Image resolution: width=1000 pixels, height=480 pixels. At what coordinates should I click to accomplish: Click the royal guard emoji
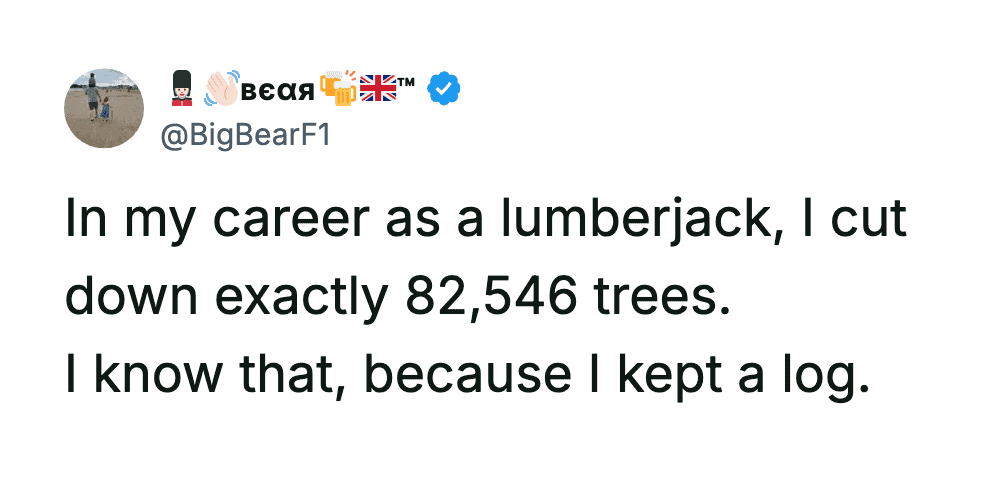click(x=180, y=89)
